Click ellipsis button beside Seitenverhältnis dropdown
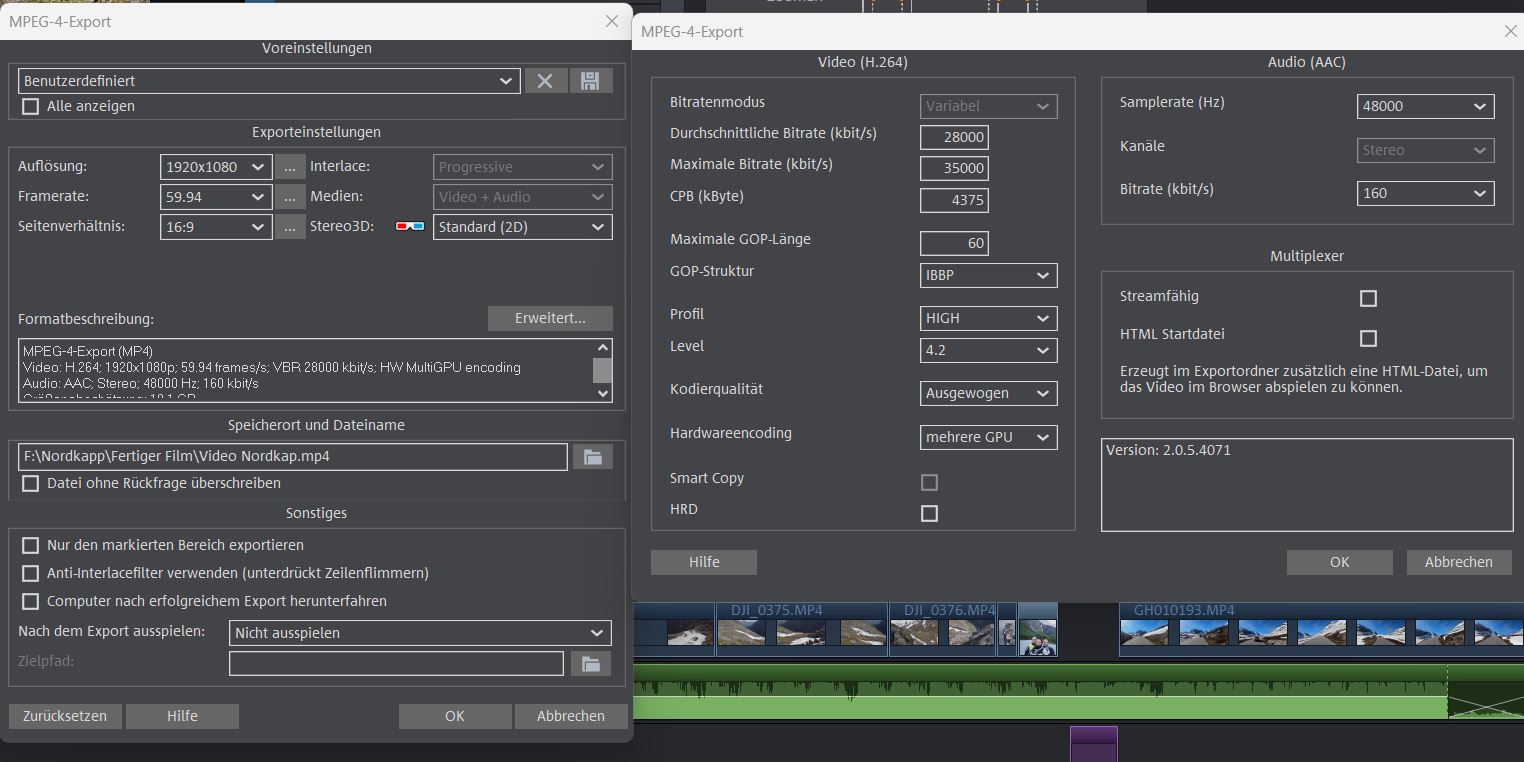Screen dimensions: 1524x762 tap(290, 227)
